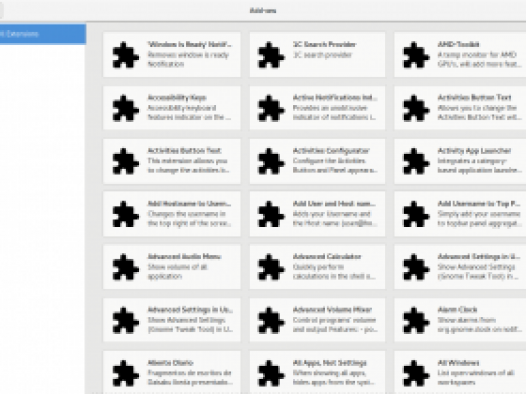Select the Alarm Clock extension entry
The height and width of the screenshot is (394, 526).
(460, 320)
